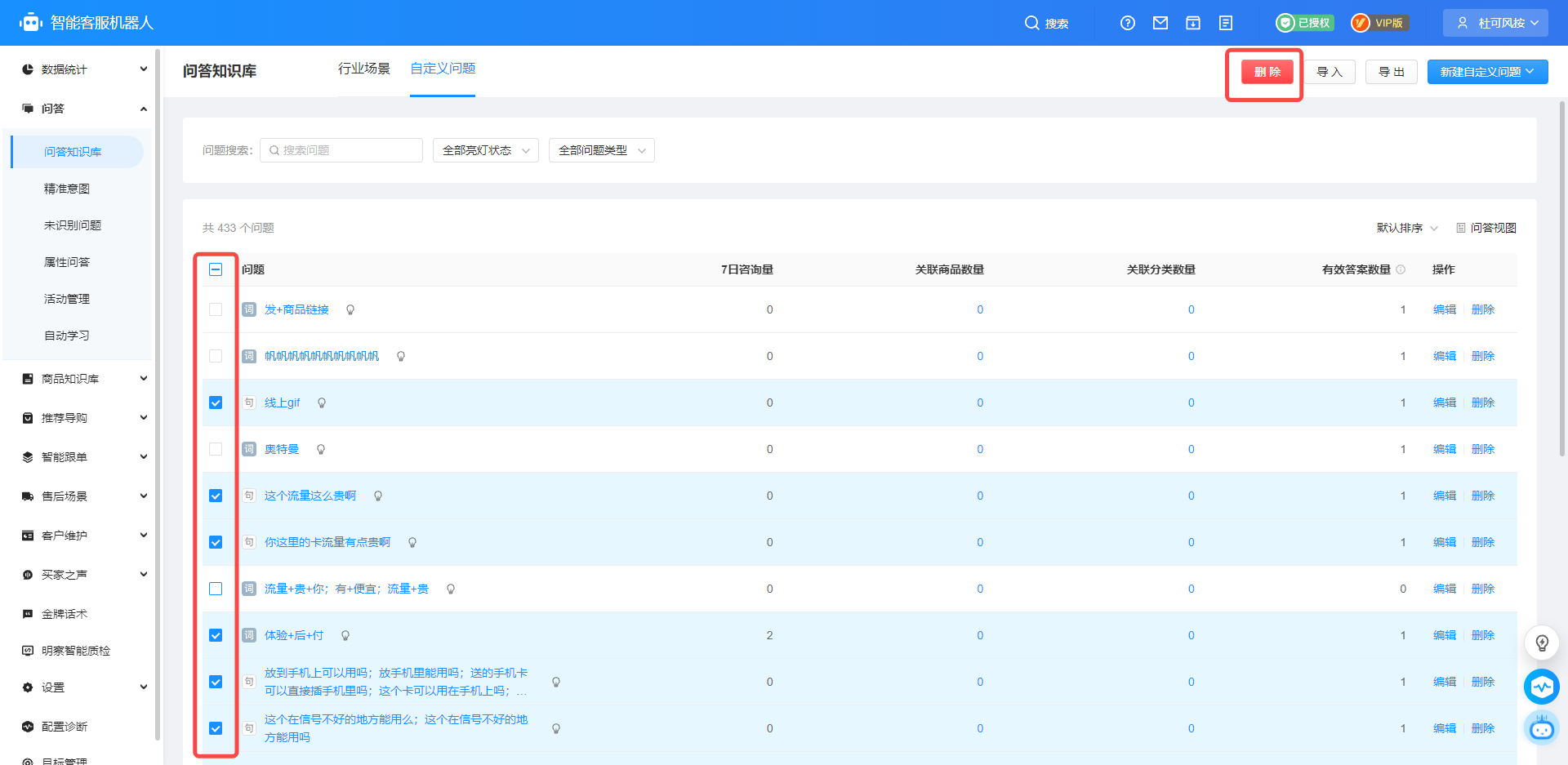Check the box for 帆帆帆帆 row
This screenshot has width=1568, height=765.
[x=216, y=356]
